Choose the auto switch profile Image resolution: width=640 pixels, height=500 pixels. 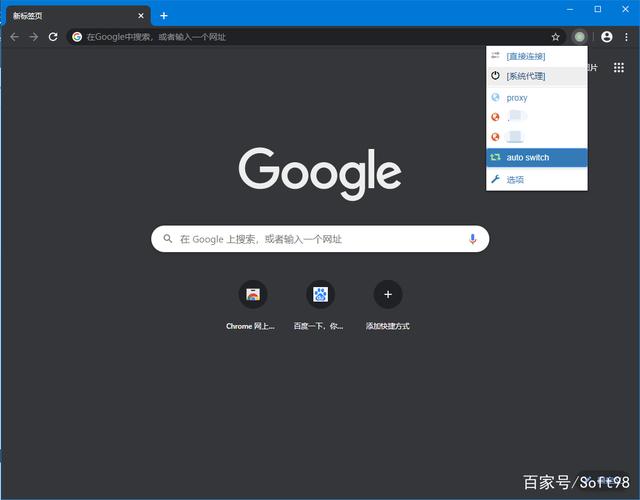pos(537,158)
